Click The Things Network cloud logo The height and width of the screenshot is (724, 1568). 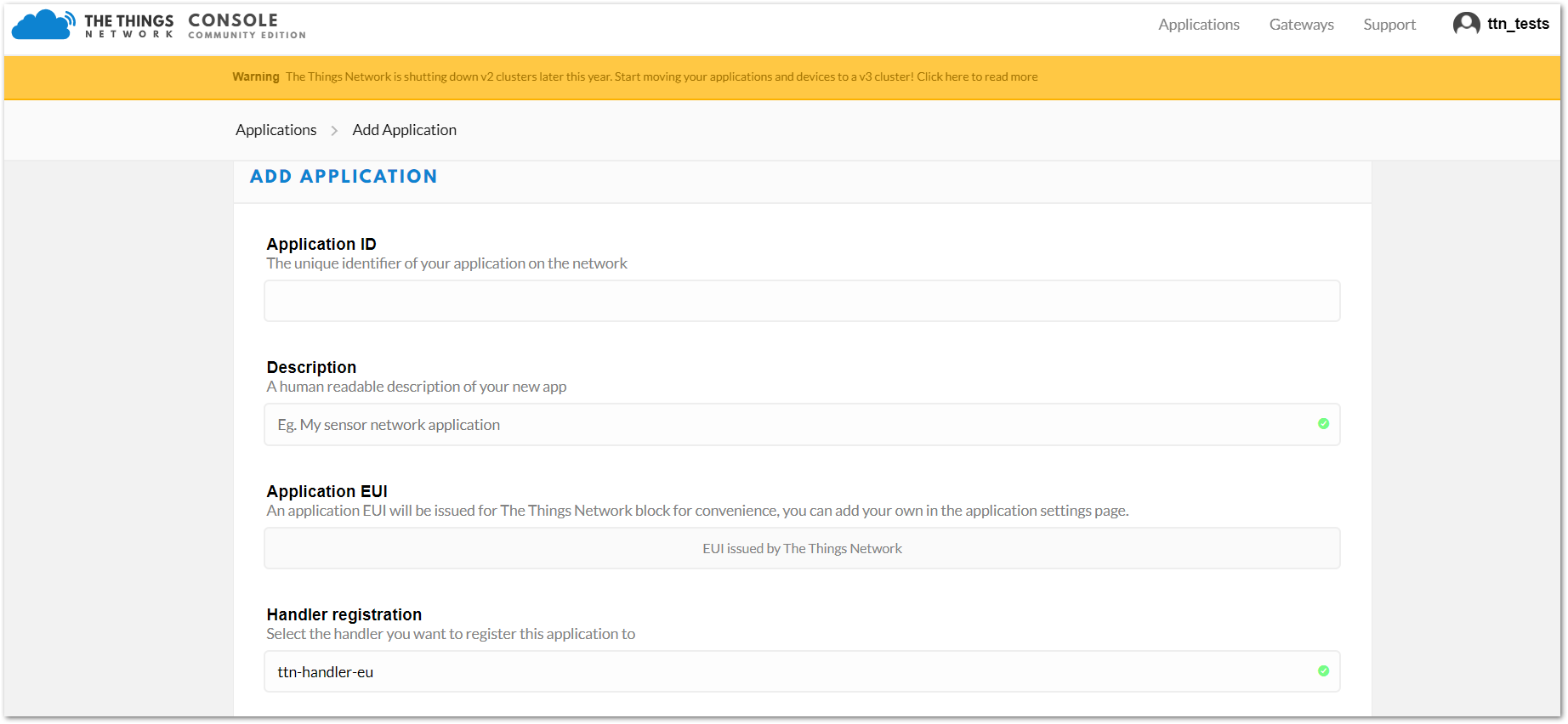(43, 25)
